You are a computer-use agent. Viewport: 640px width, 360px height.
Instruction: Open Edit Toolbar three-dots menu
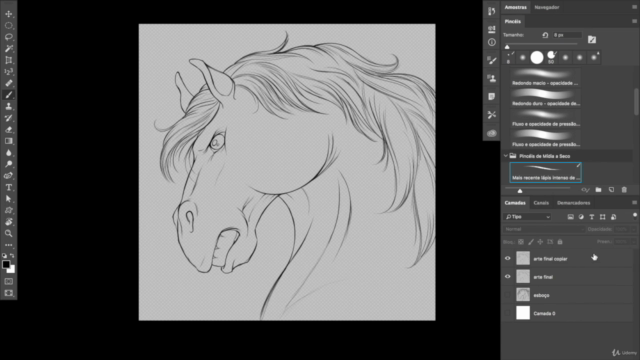click(9, 245)
